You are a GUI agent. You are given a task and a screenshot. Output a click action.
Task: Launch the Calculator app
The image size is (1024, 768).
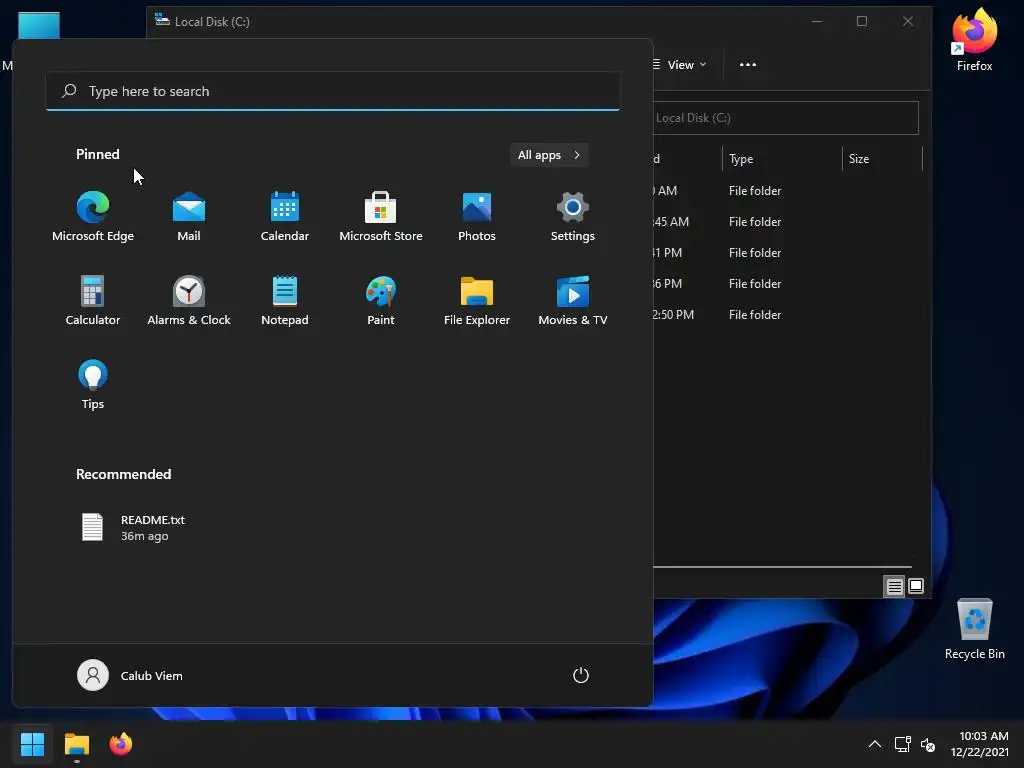(93, 300)
